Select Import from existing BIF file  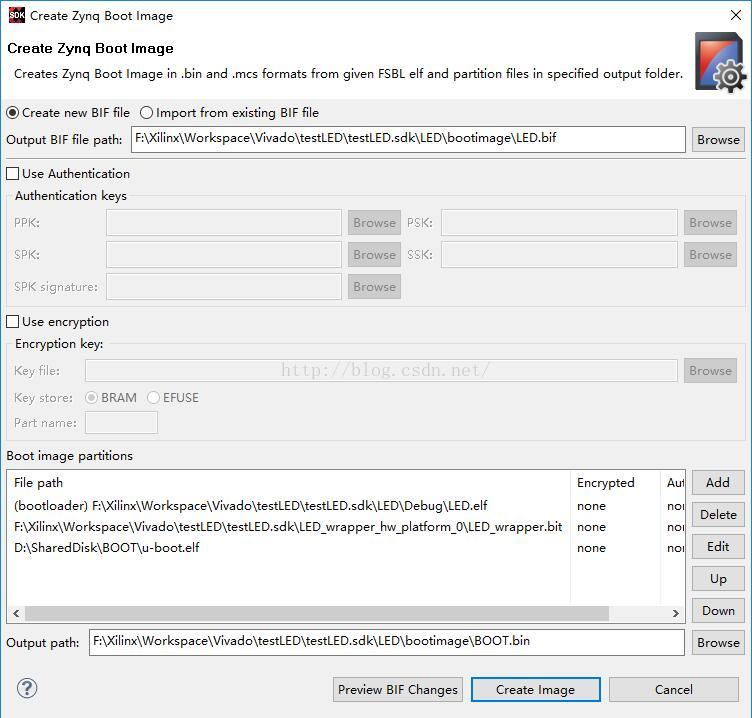(229, 113)
